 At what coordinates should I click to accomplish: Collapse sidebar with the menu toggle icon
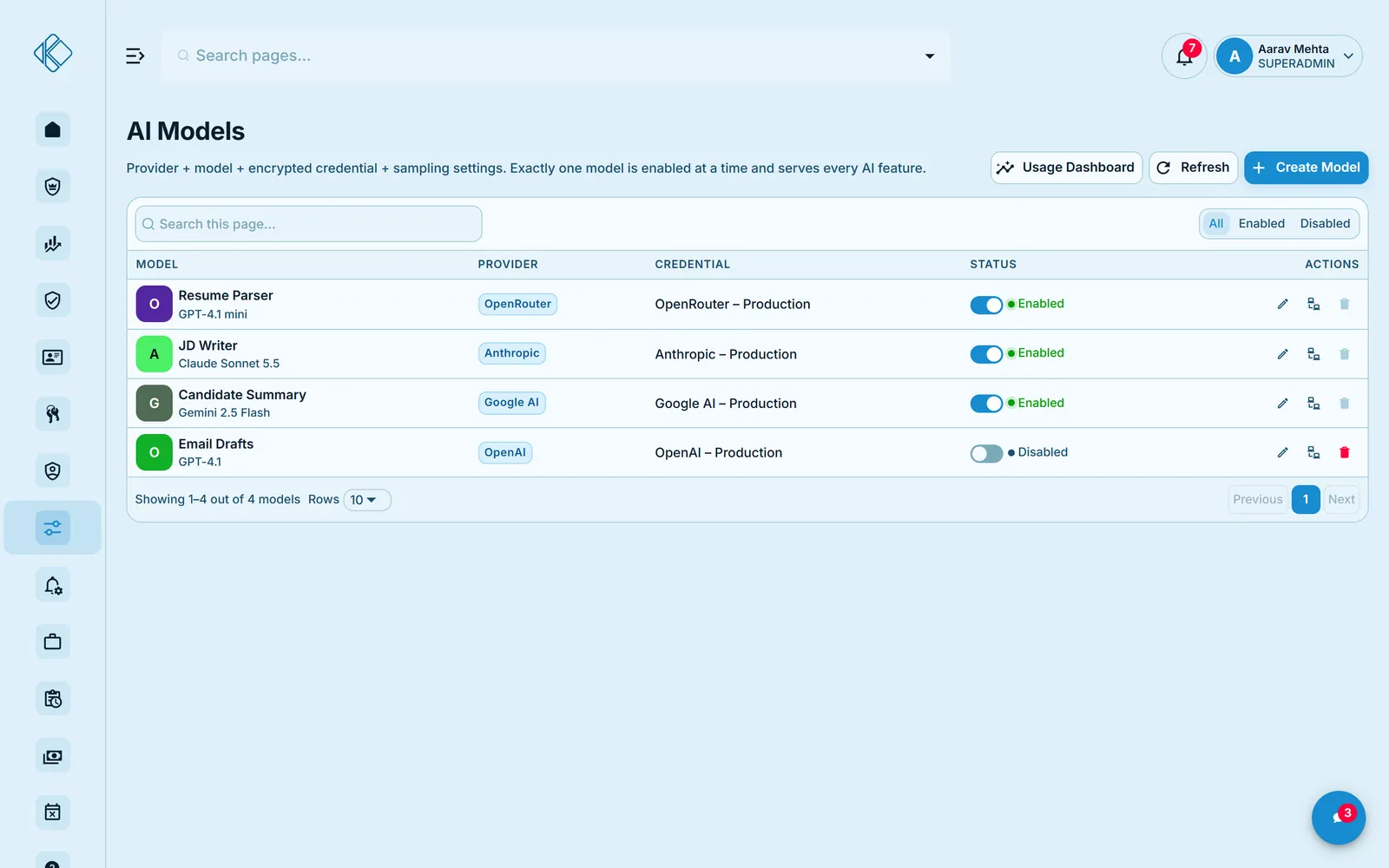(135, 56)
